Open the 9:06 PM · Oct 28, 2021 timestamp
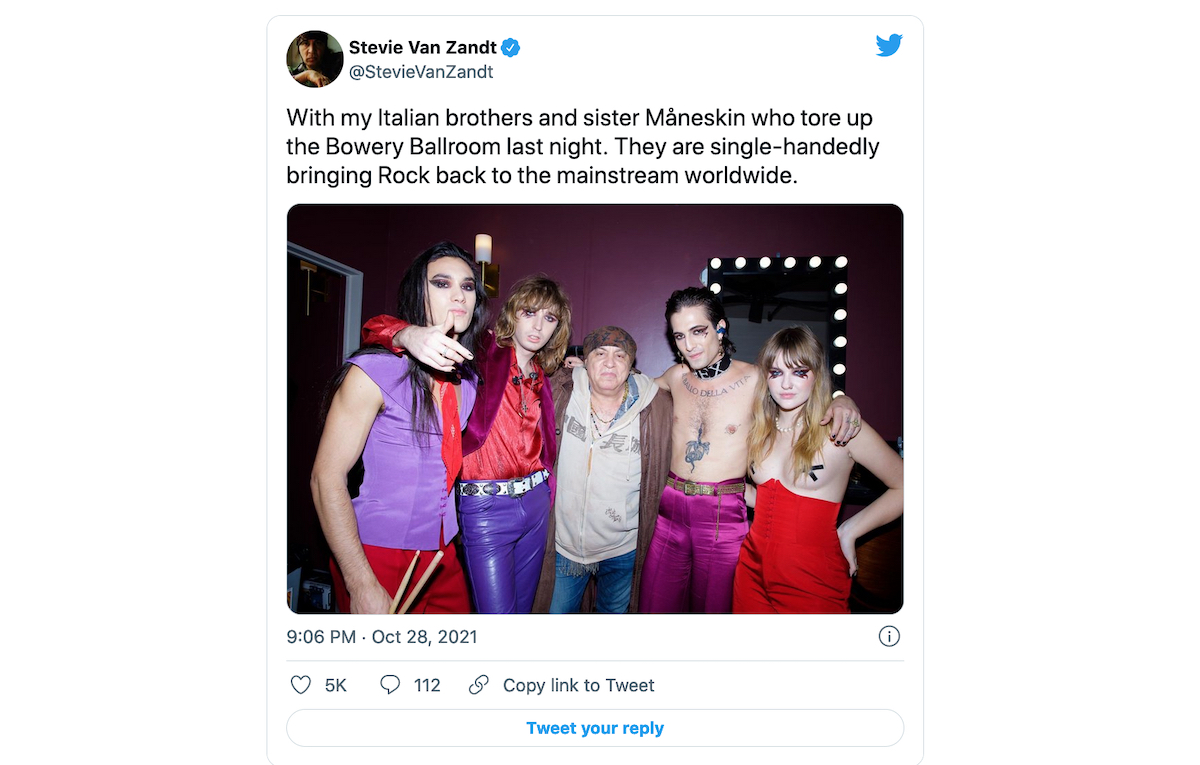 [x=382, y=636]
